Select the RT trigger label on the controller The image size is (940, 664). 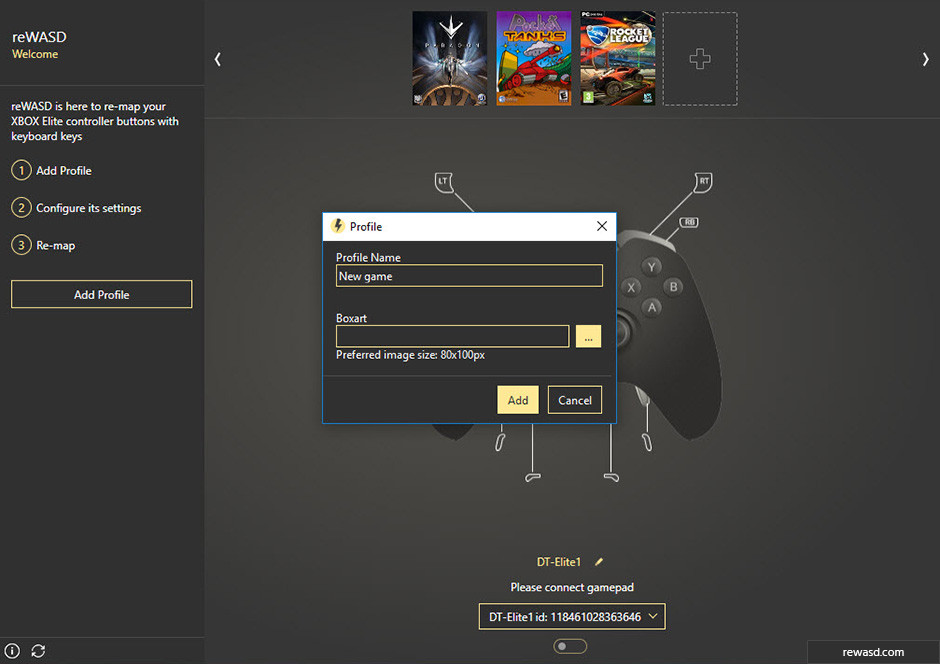(703, 182)
